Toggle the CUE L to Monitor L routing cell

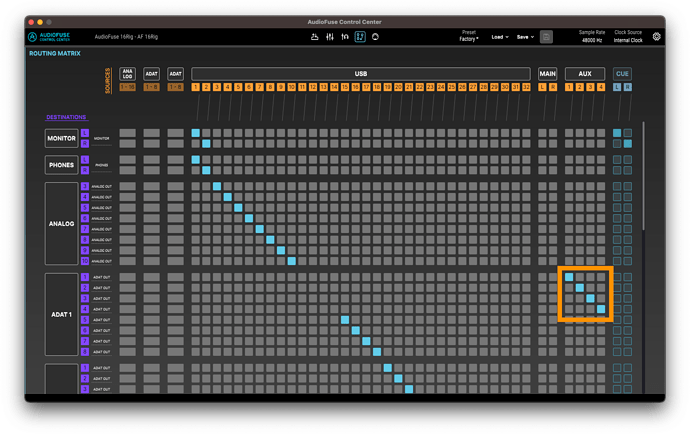pyautogui.click(x=617, y=133)
